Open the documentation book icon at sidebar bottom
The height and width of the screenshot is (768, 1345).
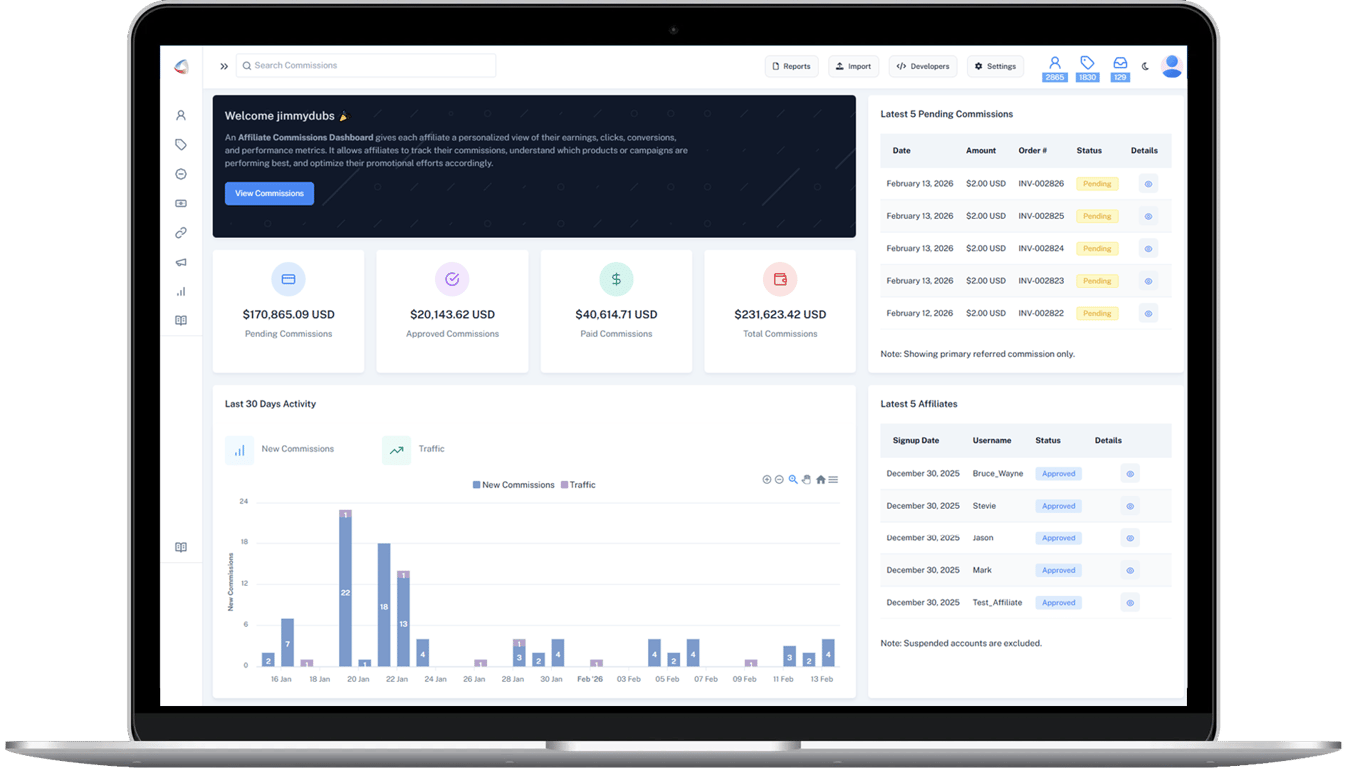[x=181, y=547]
